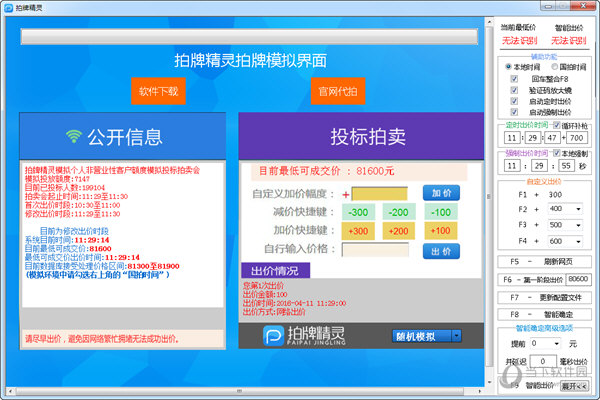Viewport: 600px width, 400px height.
Task: Click the 强制出价 minute field showing 29
Action: point(539,166)
